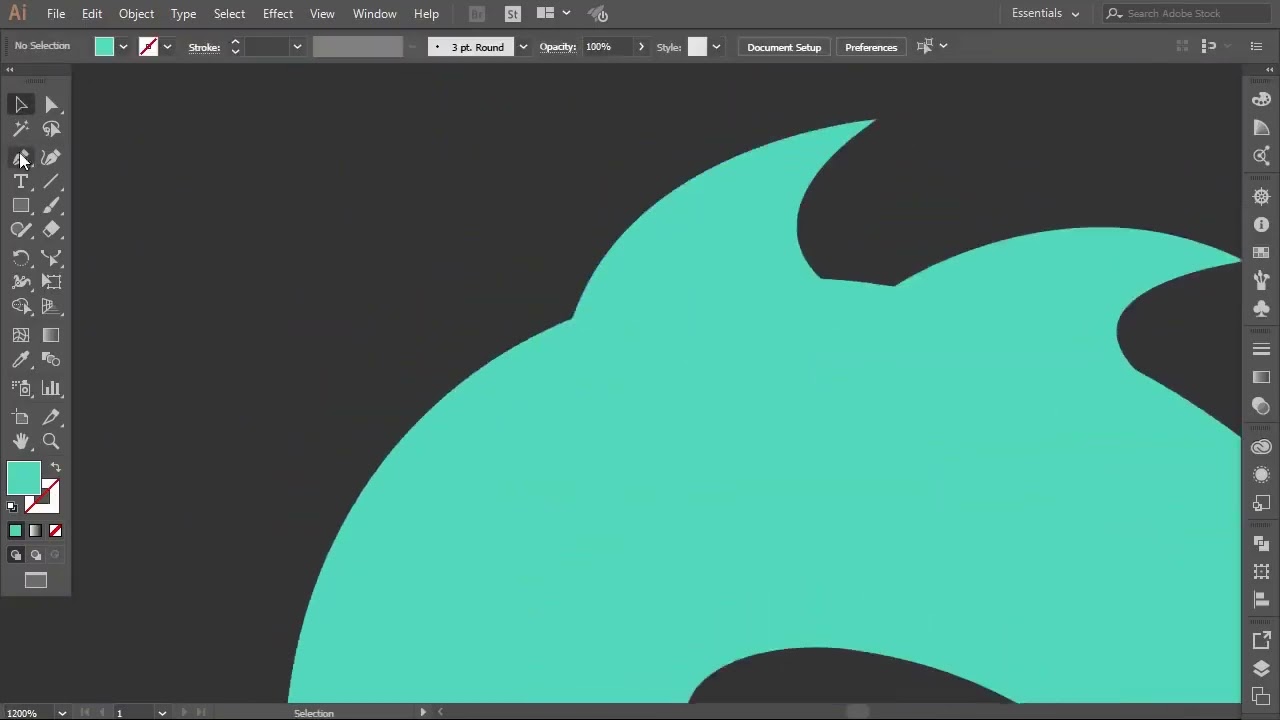Select the Magic Wand tool
Image resolution: width=1280 pixels, height=720 pixels.
pos(21,129)
